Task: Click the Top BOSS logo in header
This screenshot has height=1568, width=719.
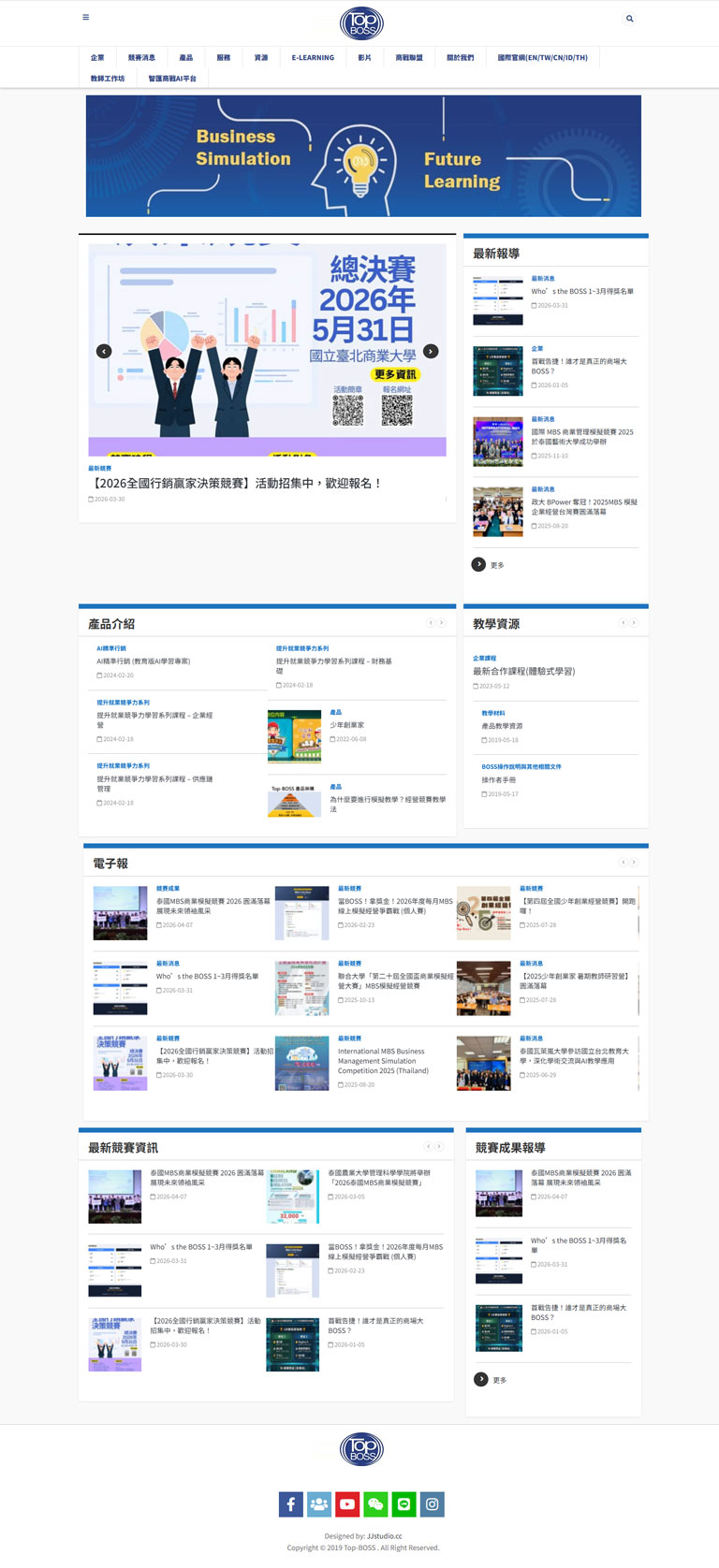Action: coord(361,23)
